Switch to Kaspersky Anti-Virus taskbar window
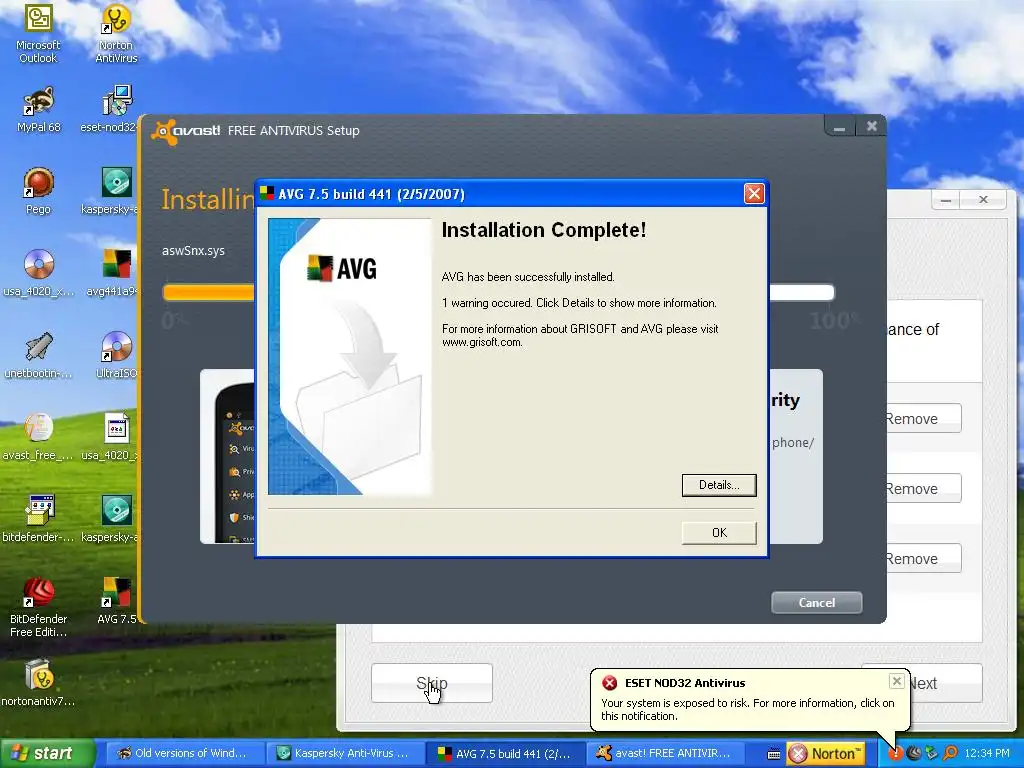This screenshot has height=768, width=1024. click(343, 754)
